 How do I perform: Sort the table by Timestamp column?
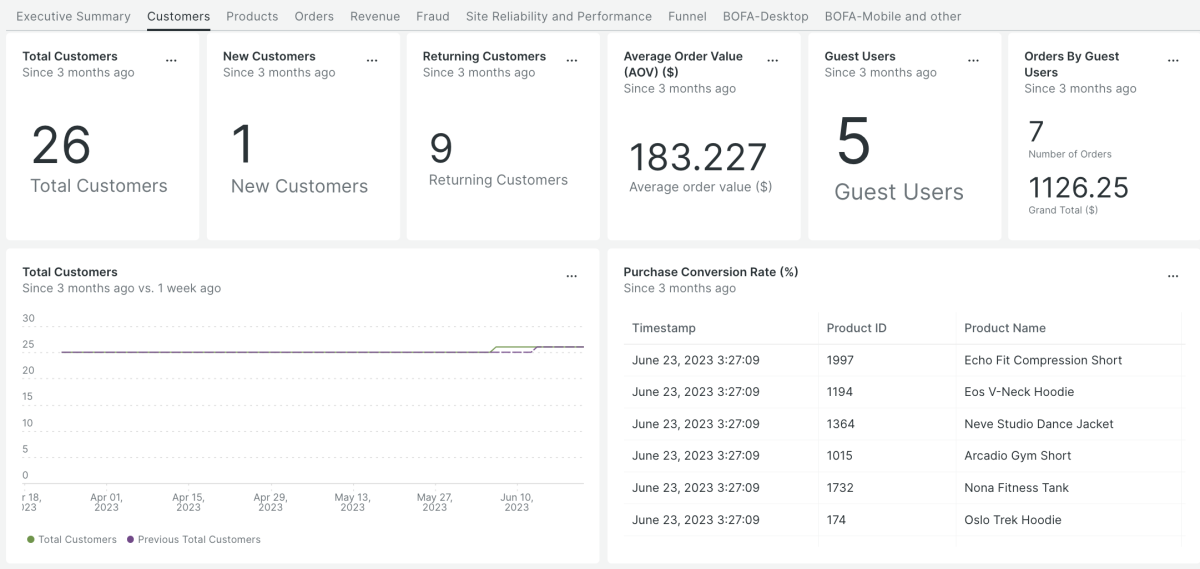(x=664, y=328)
